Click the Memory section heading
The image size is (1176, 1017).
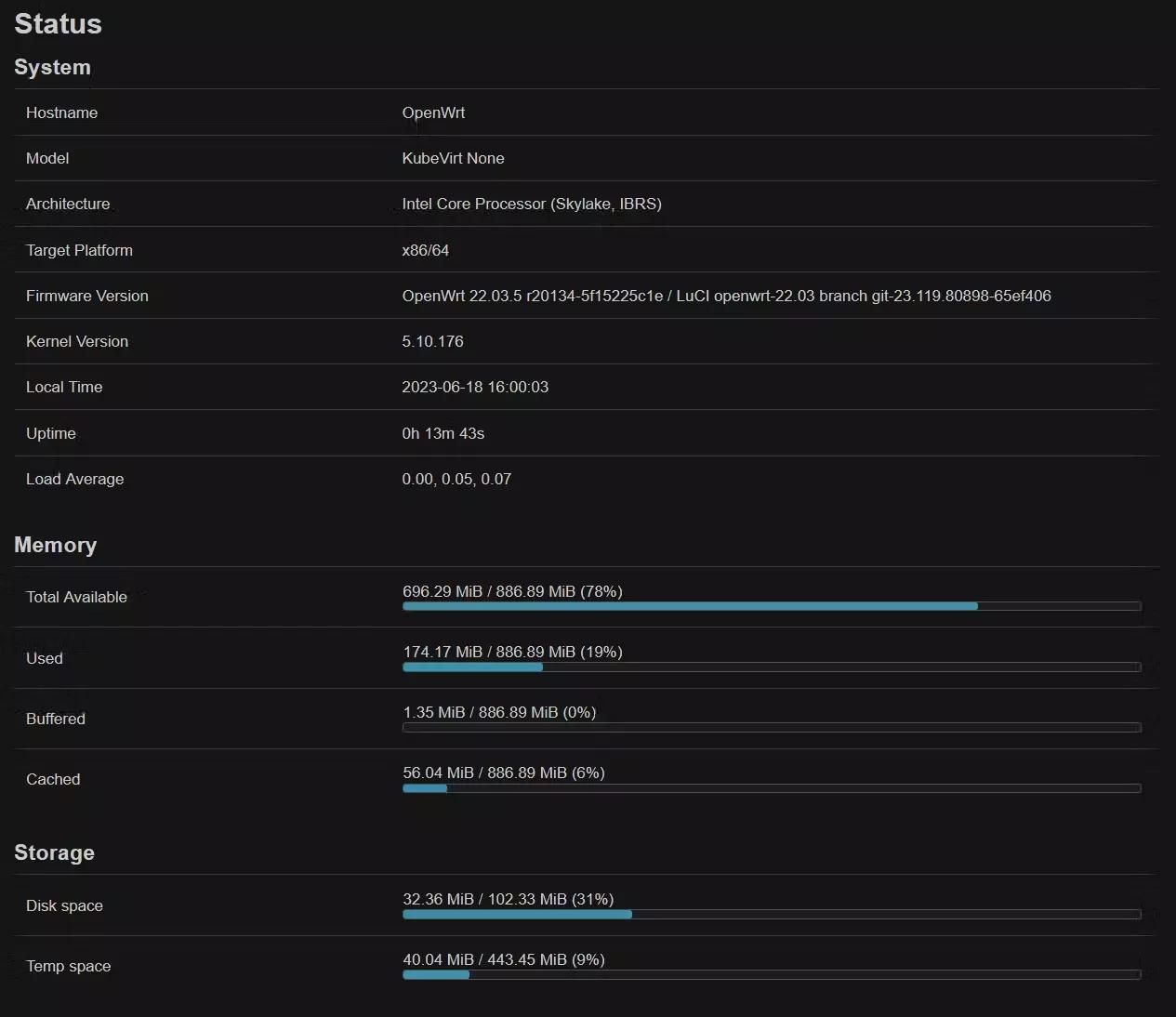click(x=55, y=545)
